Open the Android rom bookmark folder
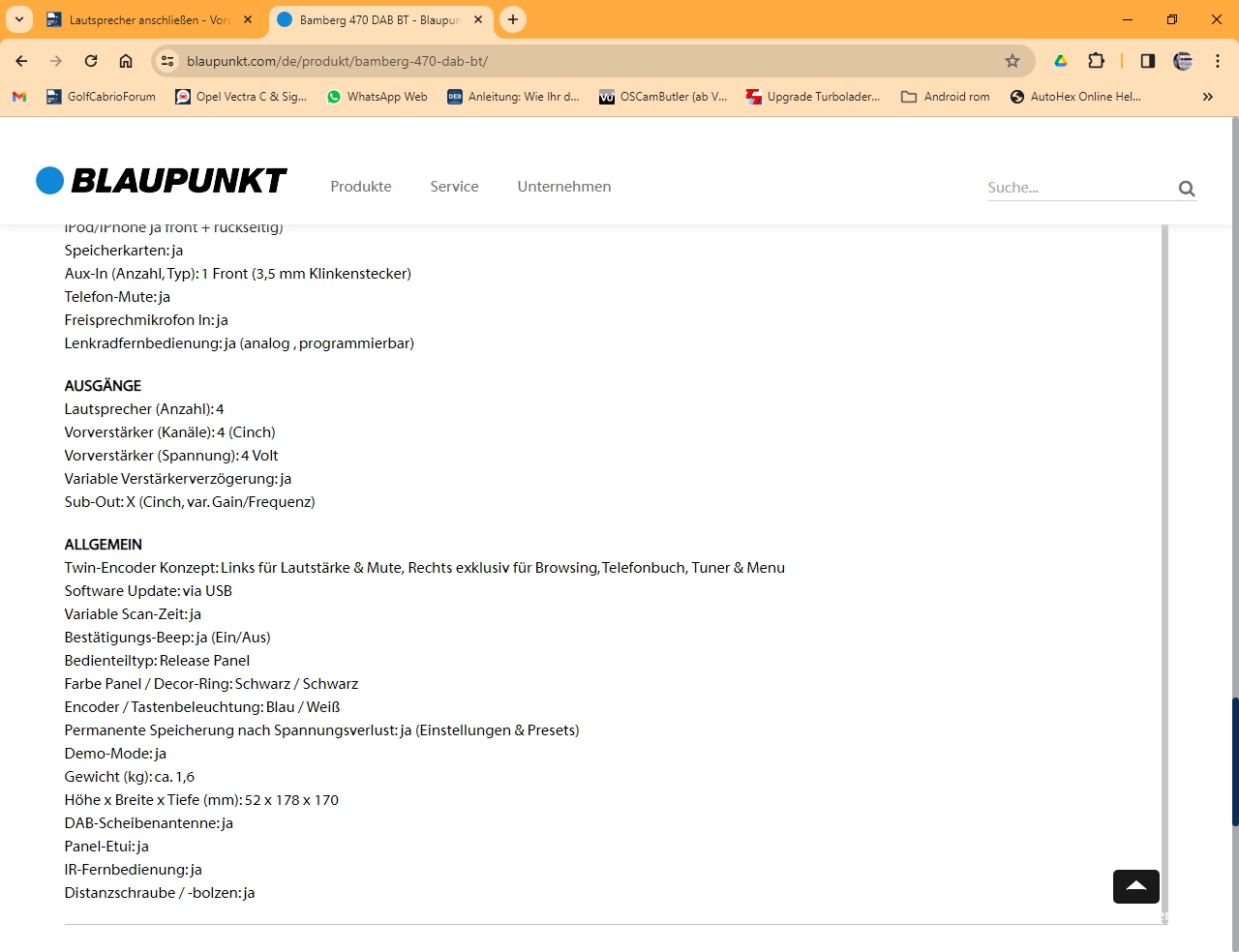The height and width of the screenshot is (952, 1239). (945, 97)
